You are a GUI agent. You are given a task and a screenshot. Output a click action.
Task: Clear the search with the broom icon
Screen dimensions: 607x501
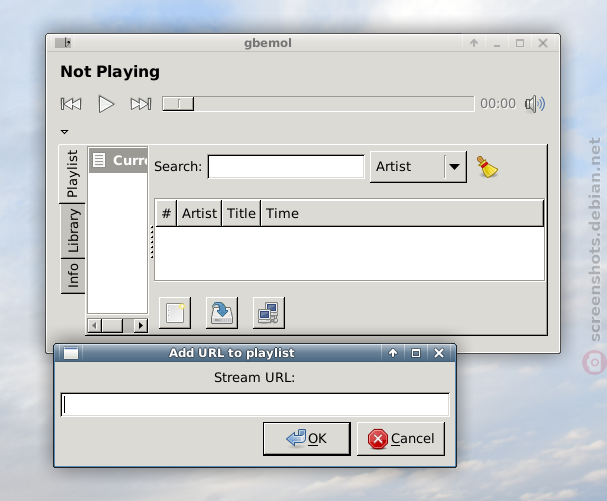487,167
